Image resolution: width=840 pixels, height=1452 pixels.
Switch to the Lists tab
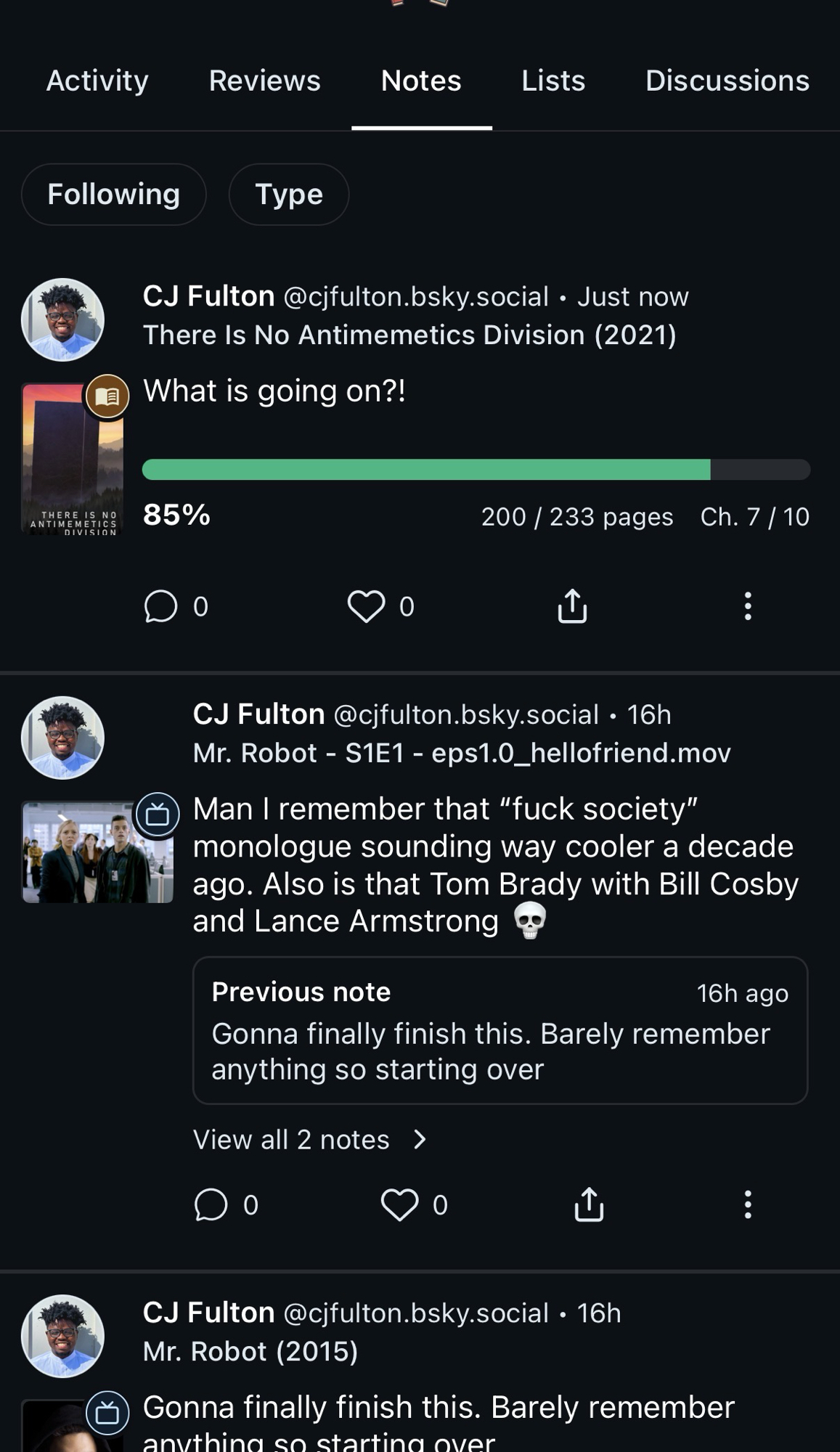point(553,81)
